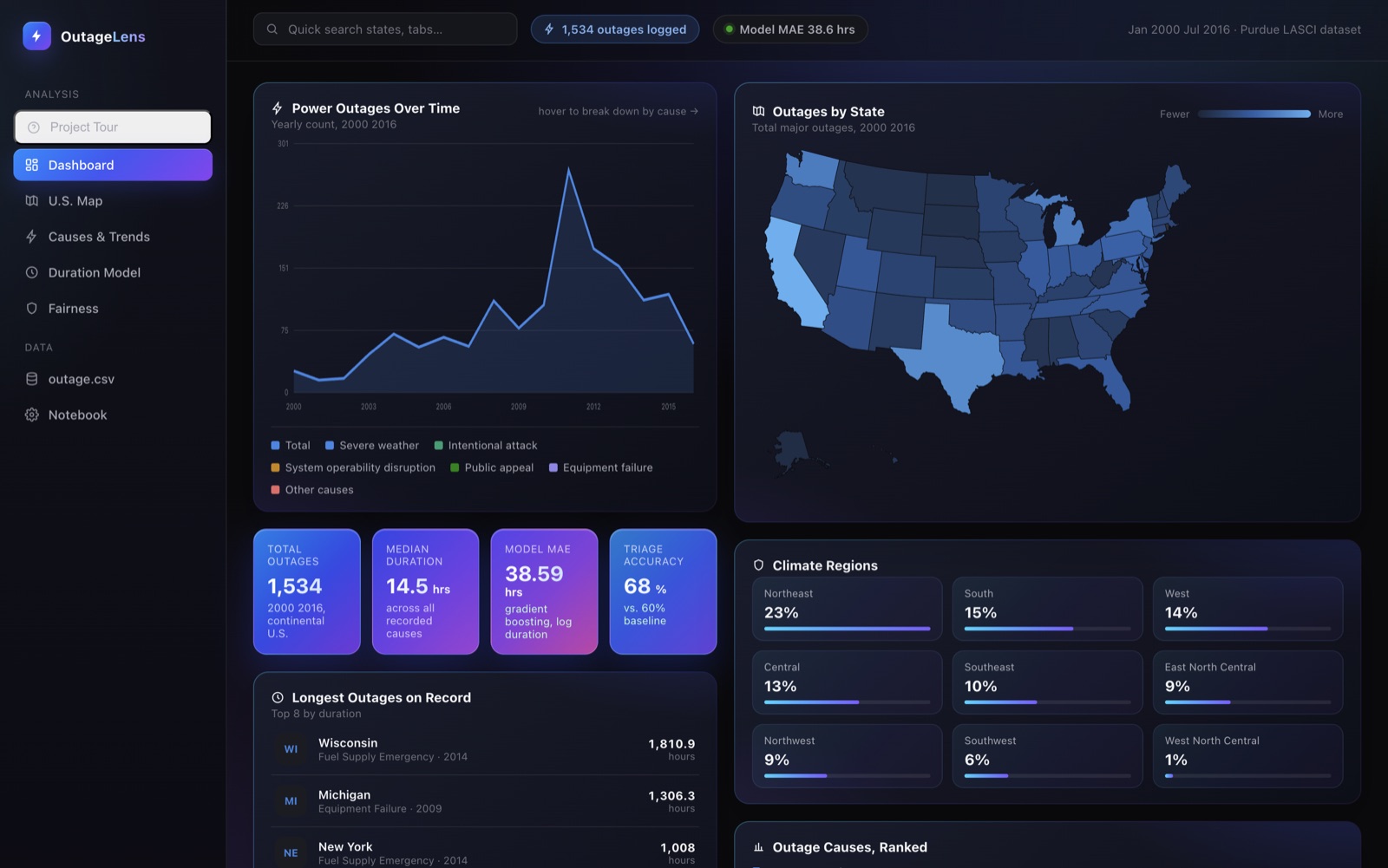Click the Northwest 9% region card
1388x868 pixels.
(x=847, y=756)
